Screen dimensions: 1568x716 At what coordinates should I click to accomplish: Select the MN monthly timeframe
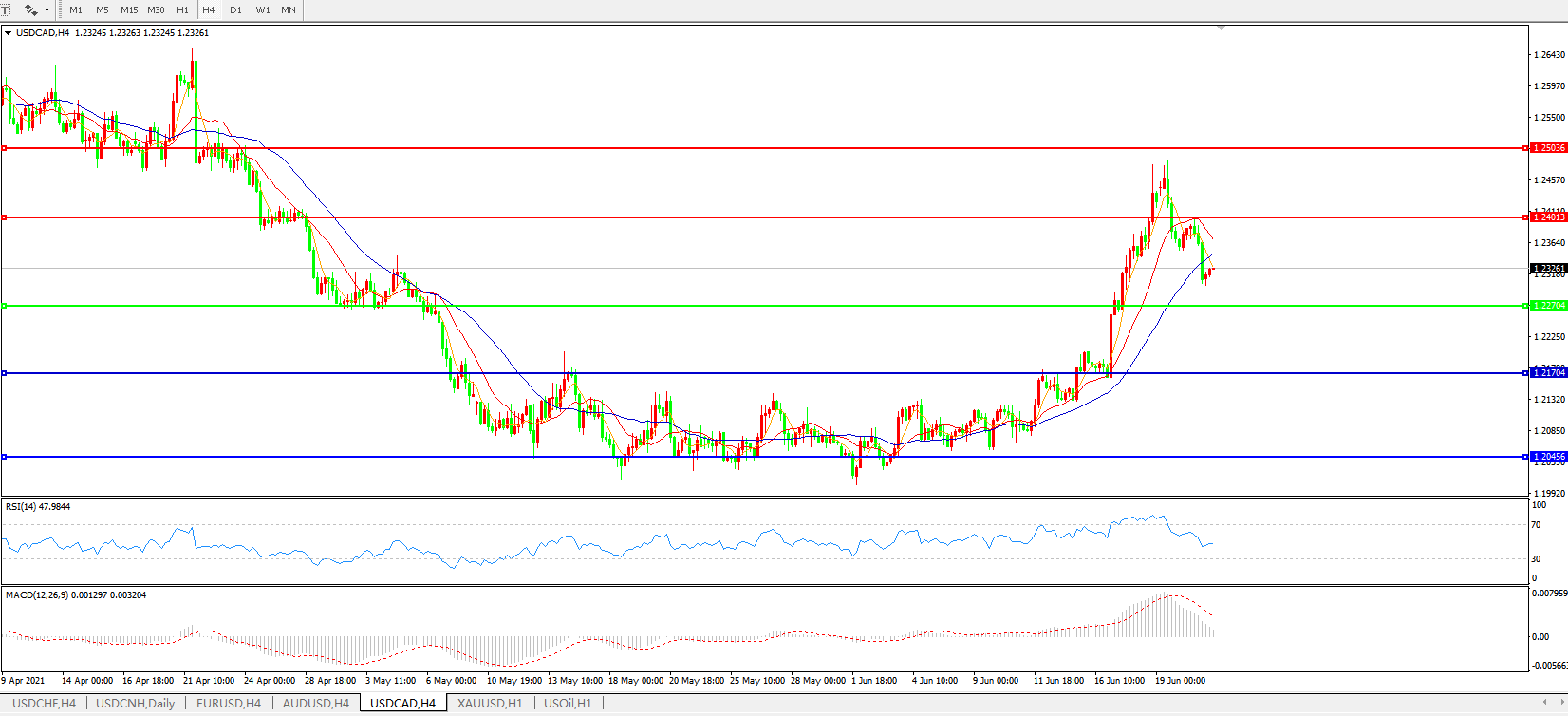point(289,9)
